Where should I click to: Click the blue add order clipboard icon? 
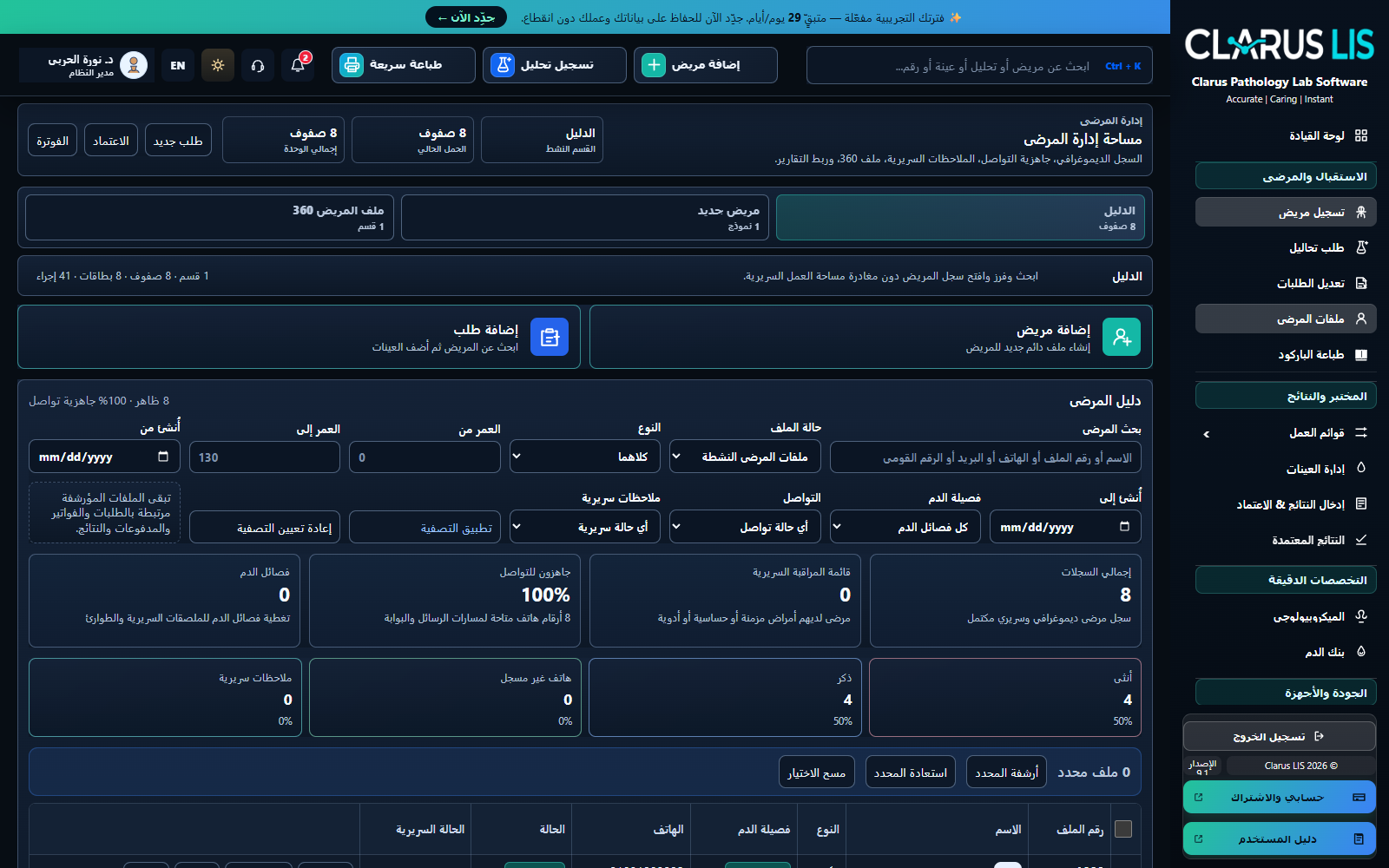(550, 337)
